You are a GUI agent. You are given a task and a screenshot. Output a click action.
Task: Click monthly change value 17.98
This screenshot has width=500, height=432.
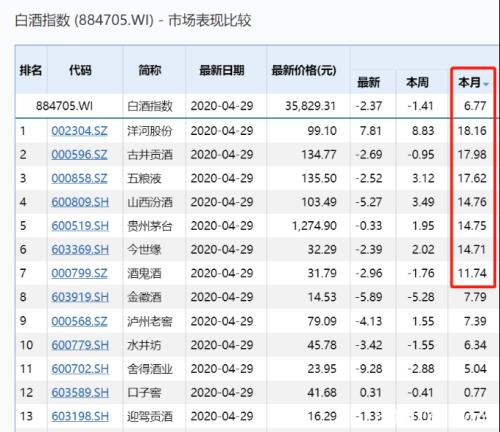pos(472,154)
